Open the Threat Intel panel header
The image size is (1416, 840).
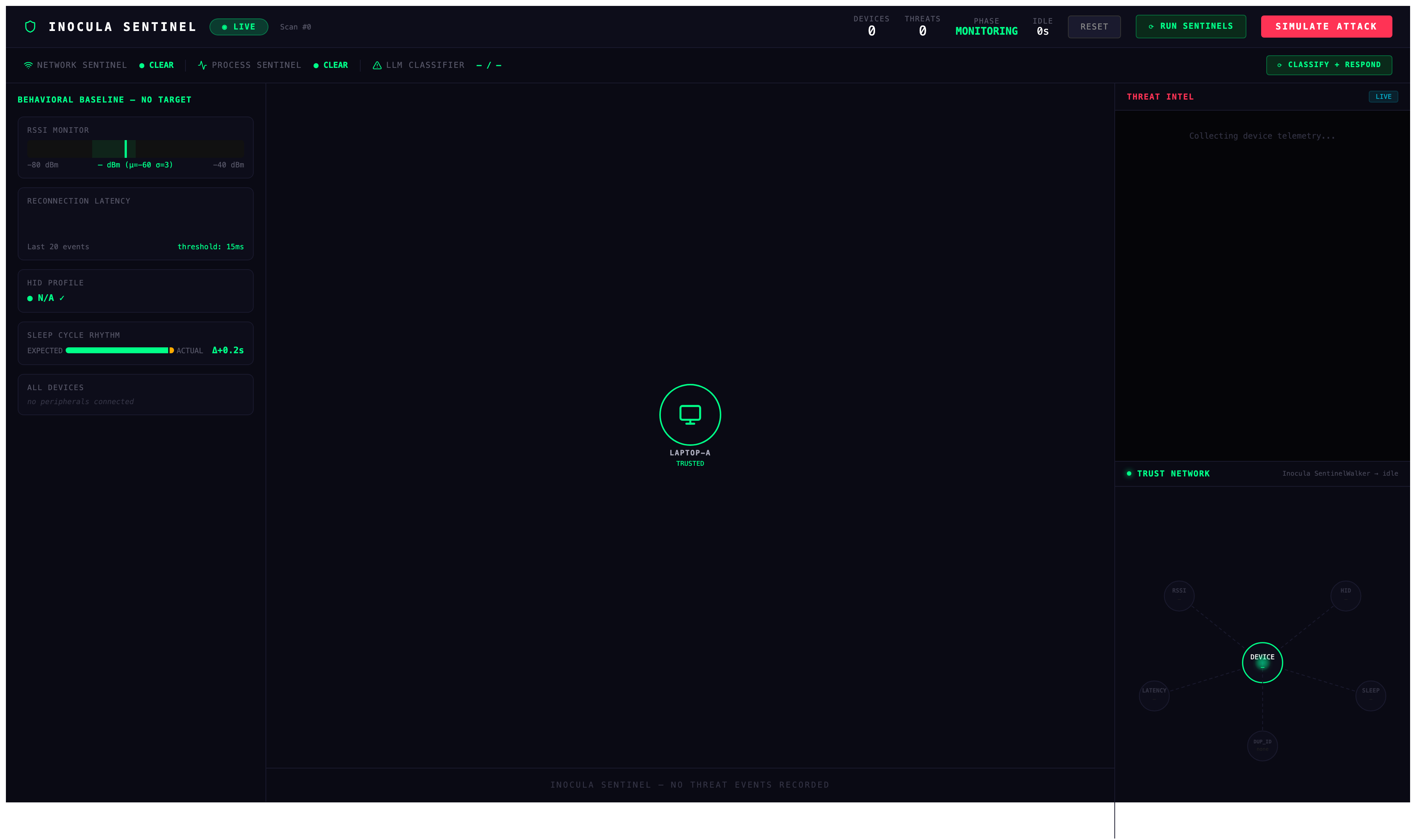coord(1160,96)
